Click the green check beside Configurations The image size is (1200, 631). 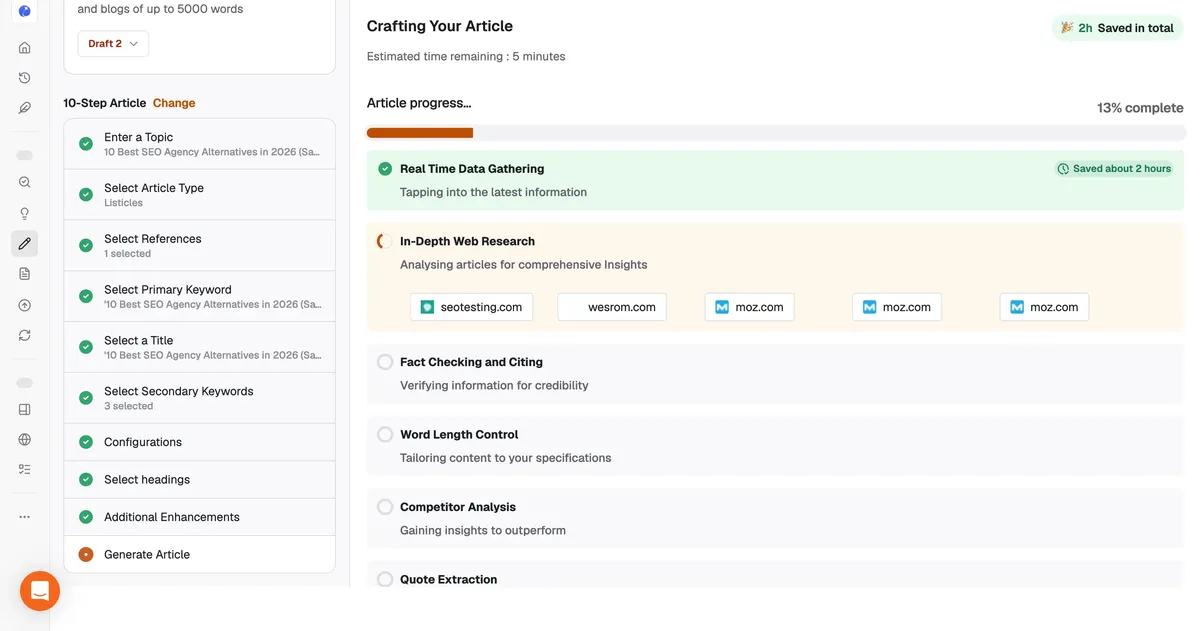click(x=86, y=442)
